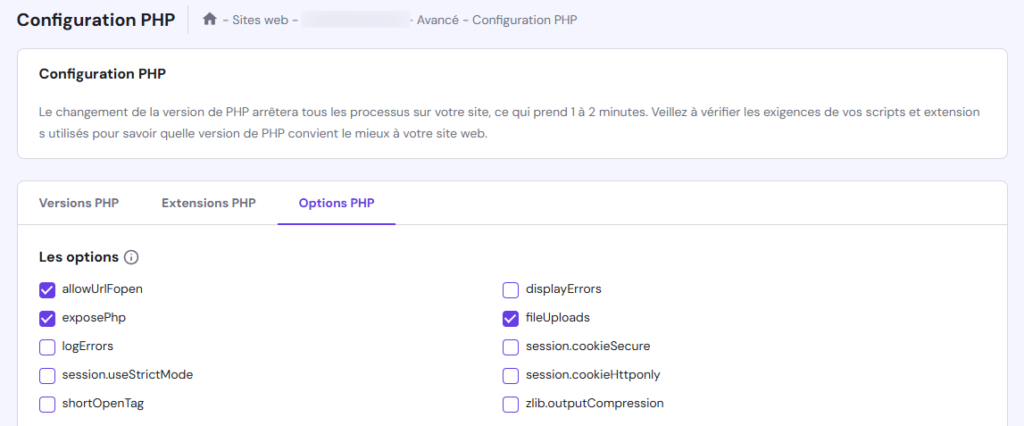
Task: Open the Extensions PHP tab
Action: (x=208, y=203)
